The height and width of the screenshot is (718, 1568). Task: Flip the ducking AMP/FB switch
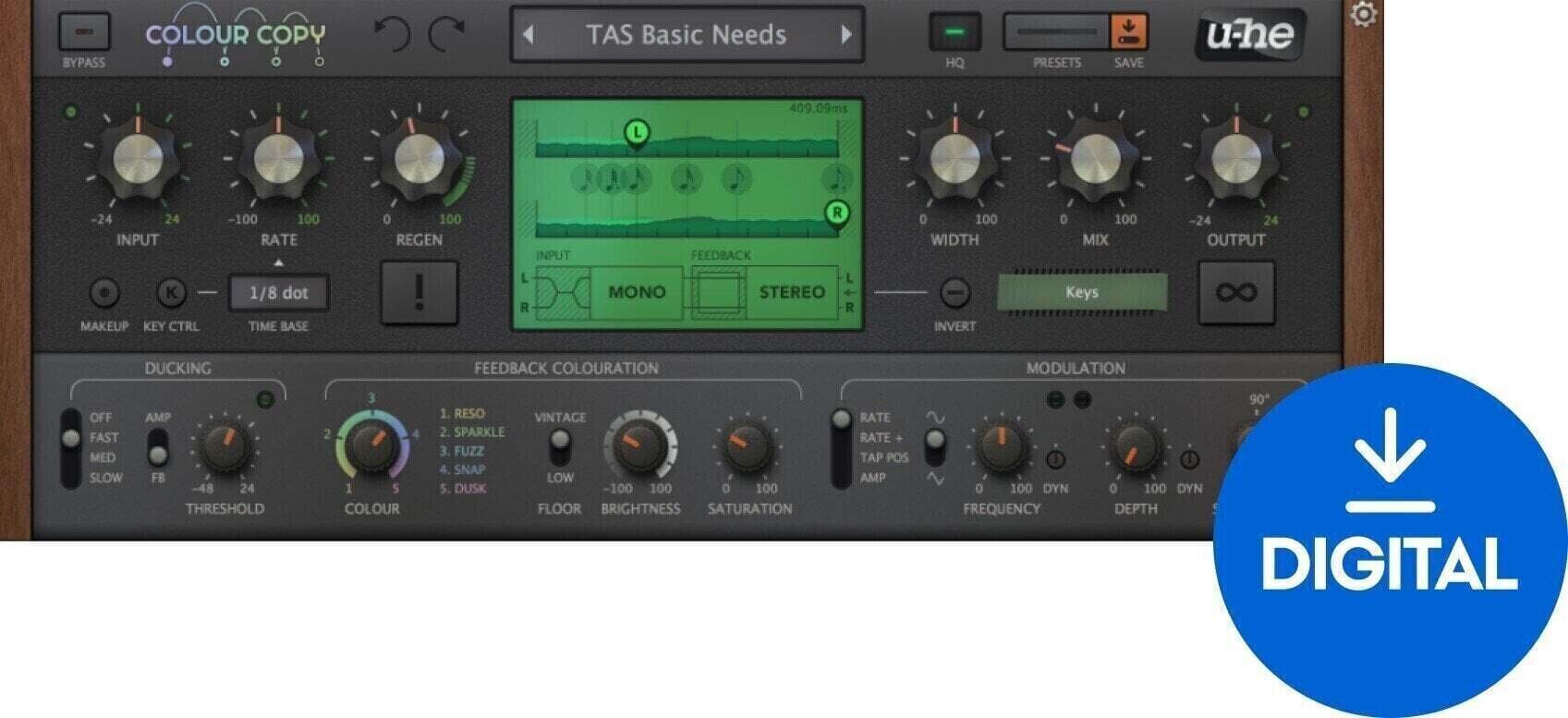159,449
